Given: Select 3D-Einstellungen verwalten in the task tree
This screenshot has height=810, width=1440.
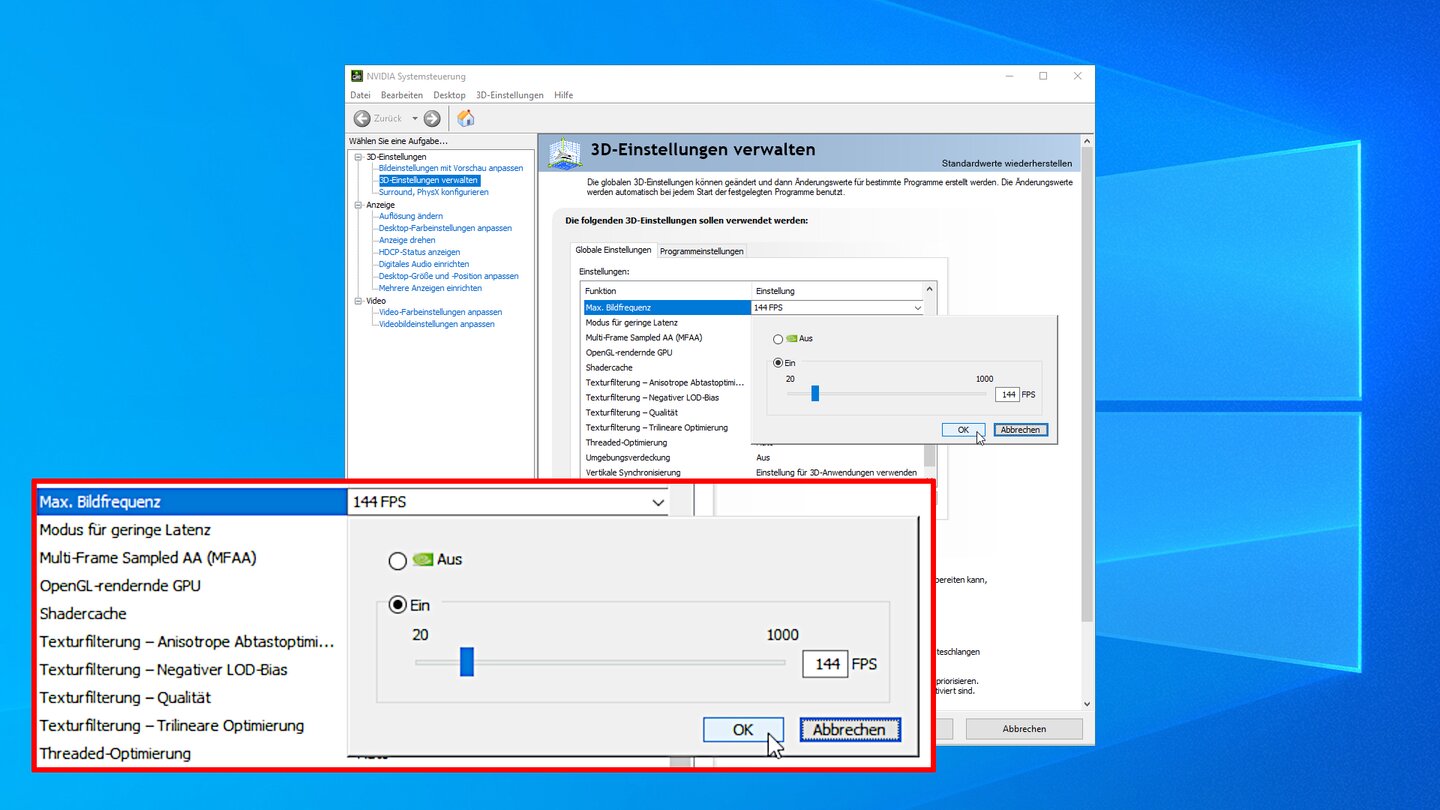Looking at the screenshot, I should point(428,180).
